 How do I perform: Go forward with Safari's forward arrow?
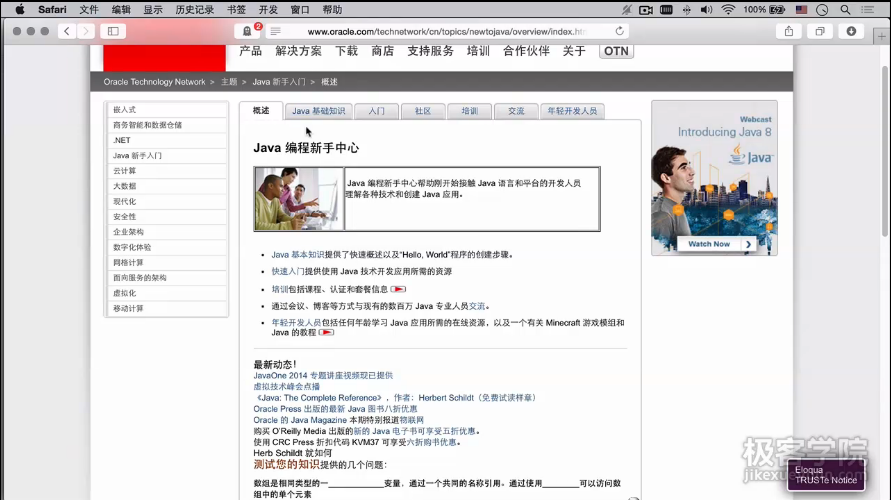[86, 31]
